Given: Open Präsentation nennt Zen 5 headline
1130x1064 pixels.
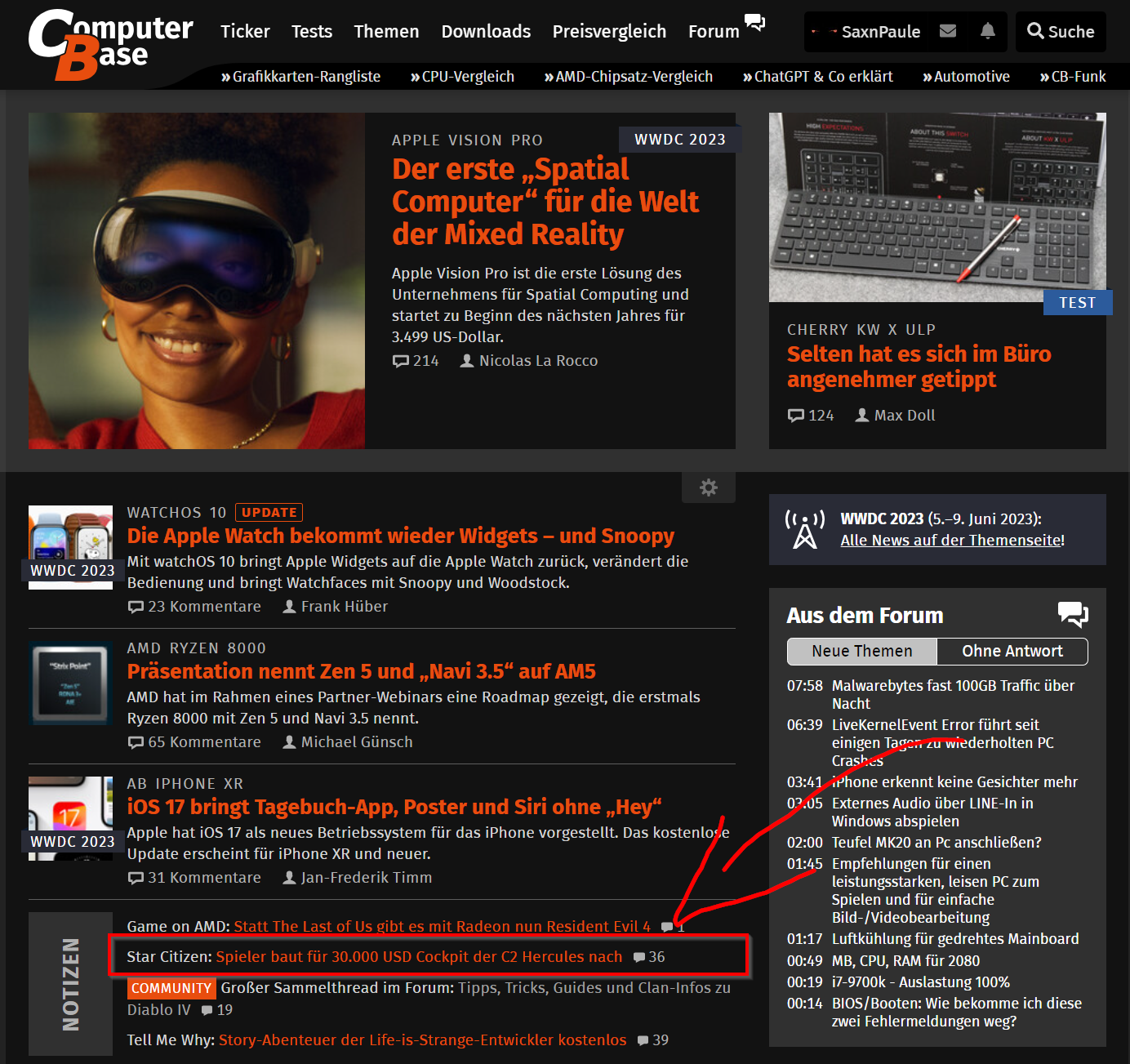Looking at the screenshot, I should coord(362,672).
